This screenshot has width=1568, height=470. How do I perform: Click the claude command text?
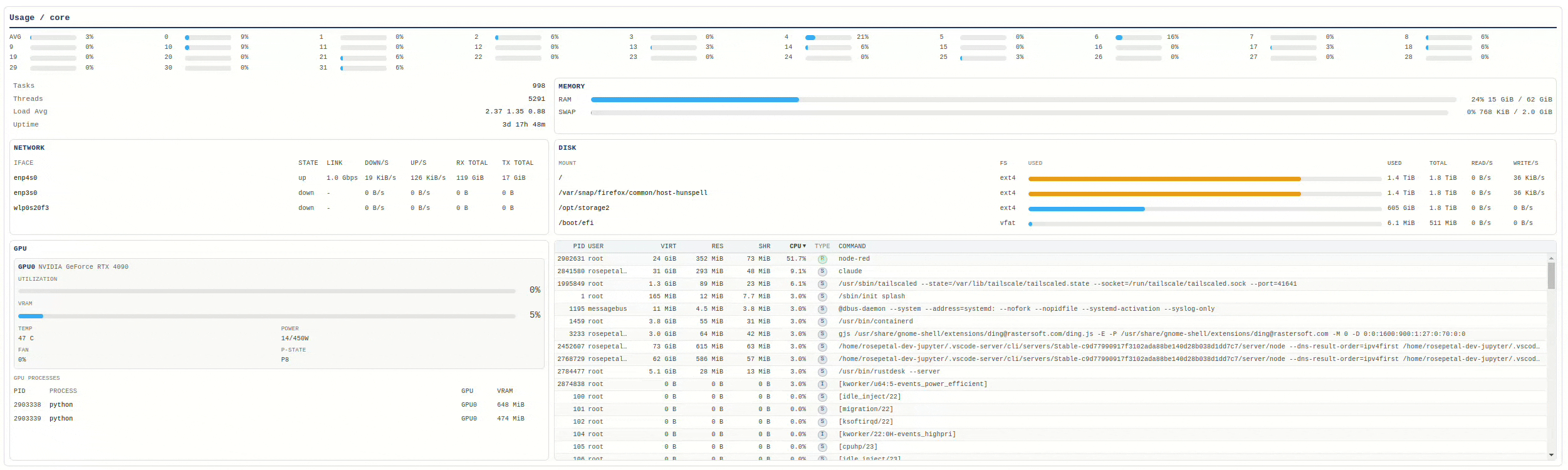(850, 271)
